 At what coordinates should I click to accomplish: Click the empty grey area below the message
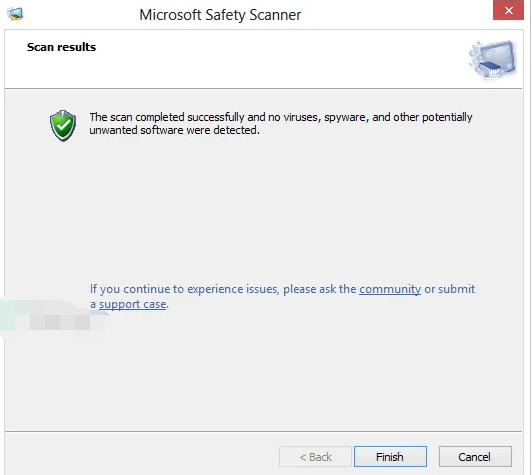point(265,210)
